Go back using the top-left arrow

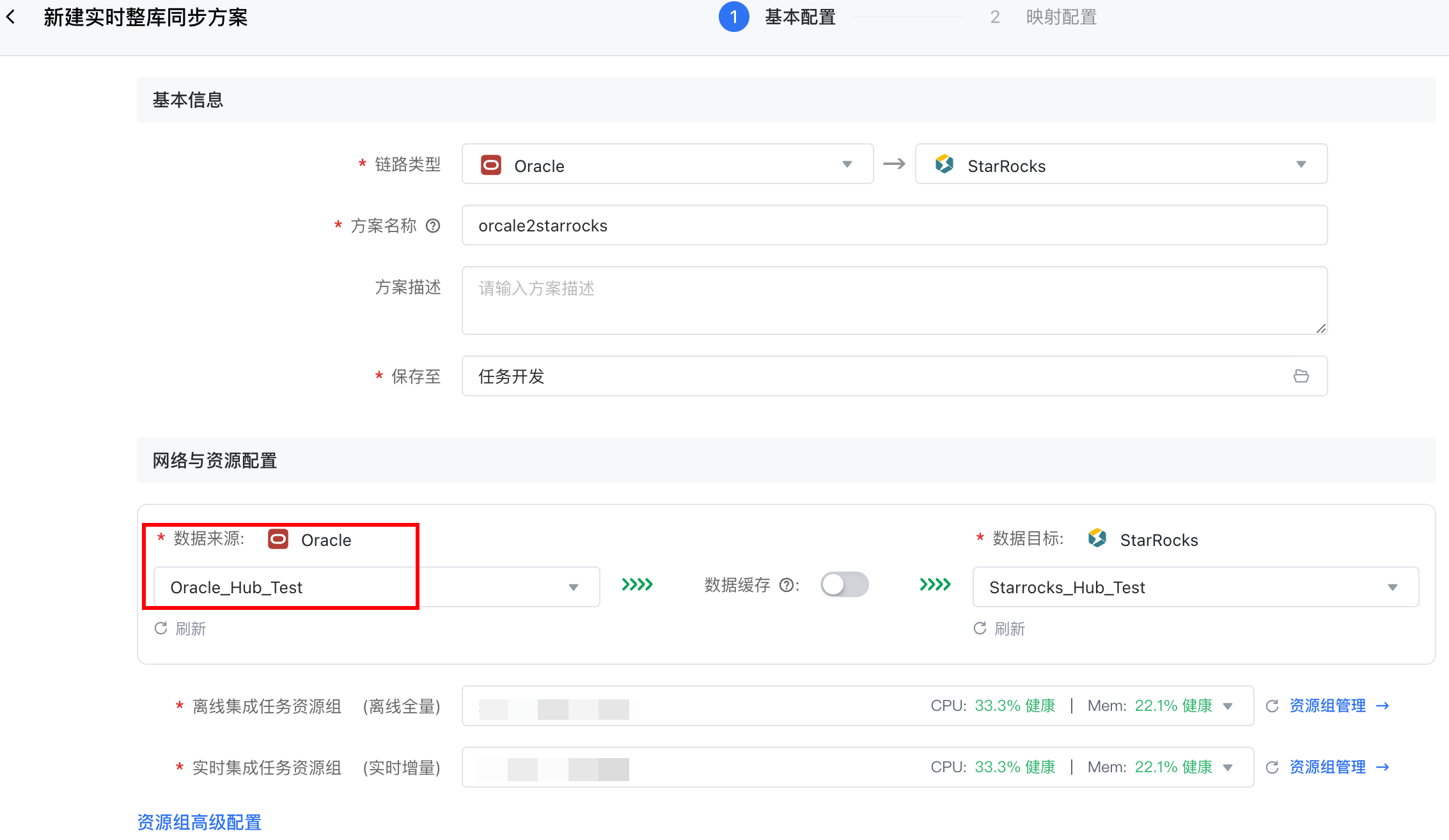(11, 17)
